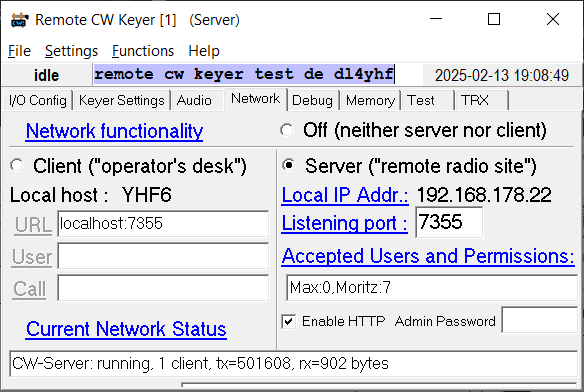Open the Network functionality link

pyautogui.click(x=114, y=131)
